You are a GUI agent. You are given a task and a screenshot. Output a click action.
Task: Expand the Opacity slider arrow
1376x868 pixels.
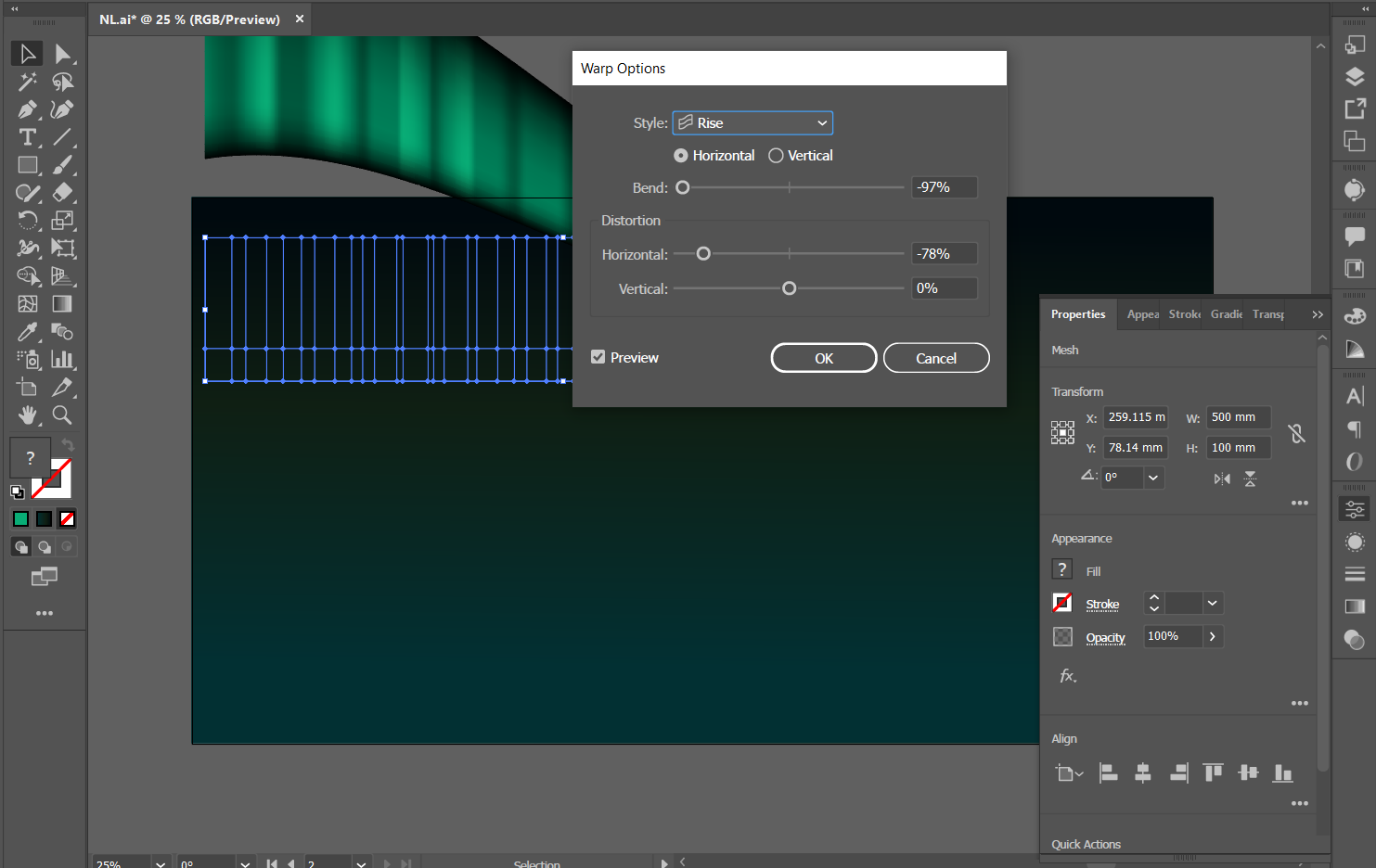pyautogui.click(x=1212, y=636)
